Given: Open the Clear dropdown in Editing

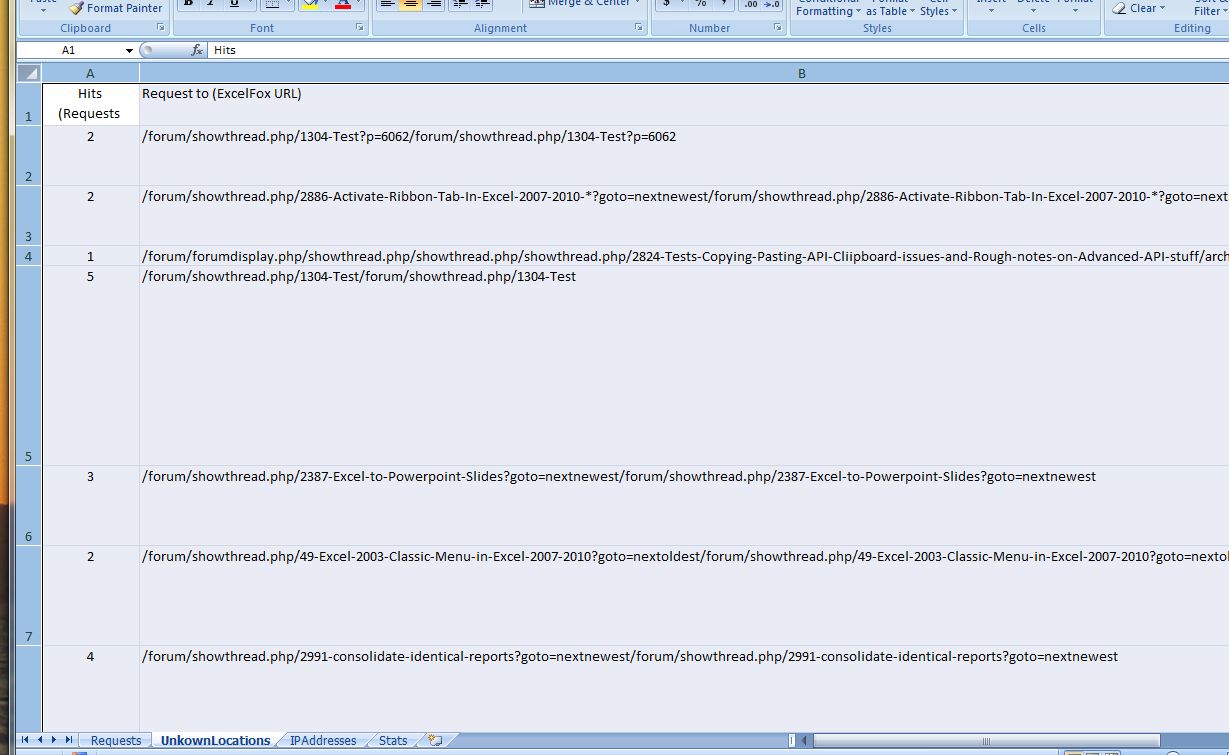Looking at the screenshot, I should [1138, 8].
